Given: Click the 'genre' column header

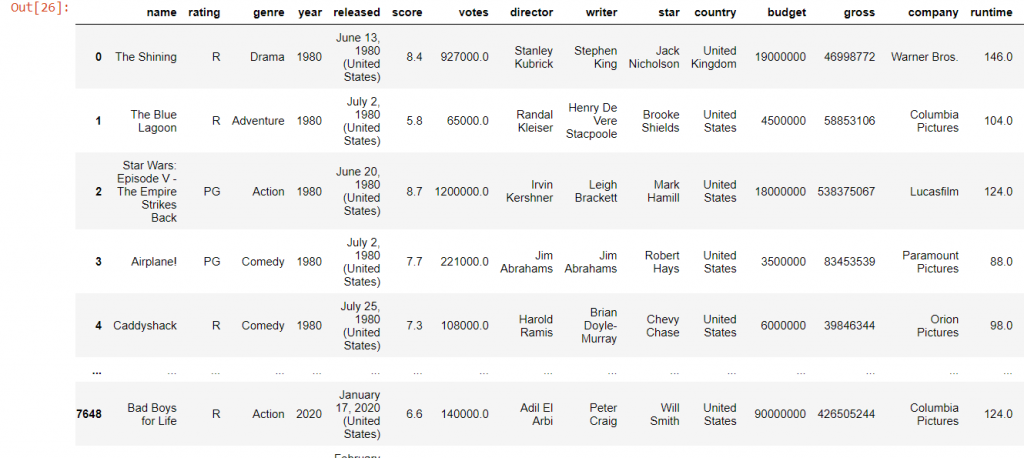Looking at the screenshot, I should pyautogui.click(x=269, y=12).
